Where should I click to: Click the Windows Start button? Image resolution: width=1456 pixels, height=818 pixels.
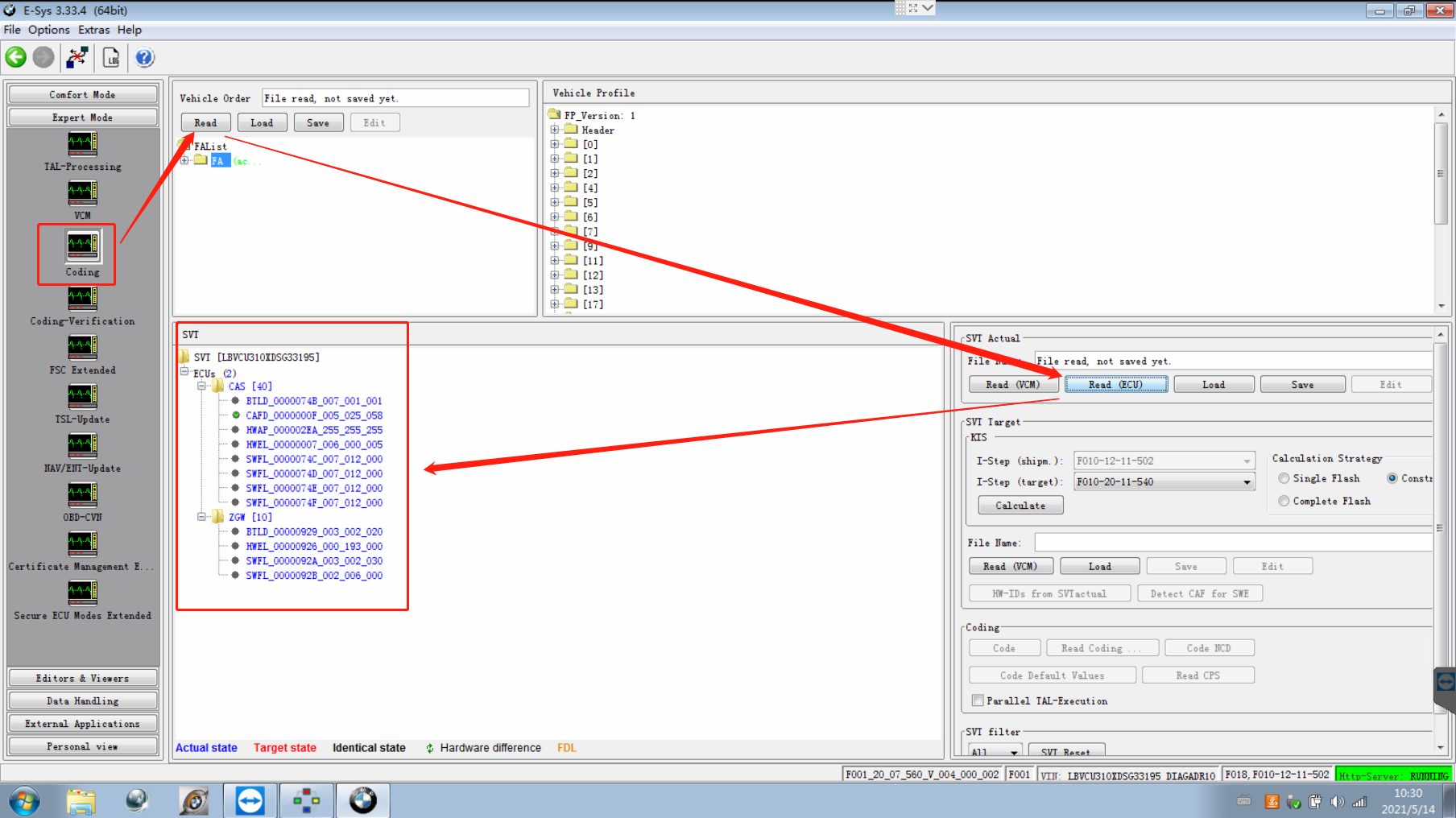coord(24,801)
